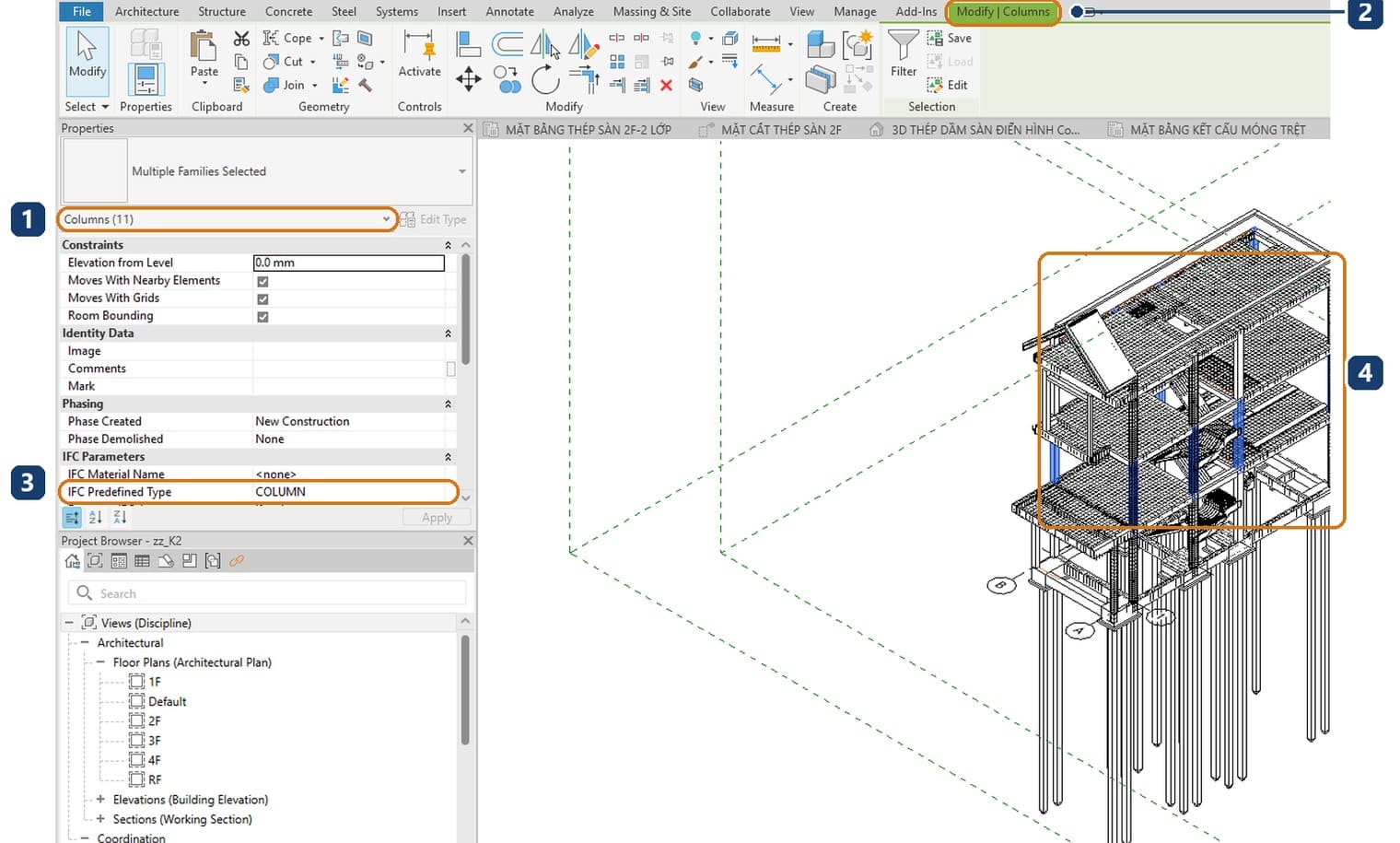The width and height of the screenshot is (1400, 843).
Task: Sort properties Z to A descending
Action: click(120, 518)
